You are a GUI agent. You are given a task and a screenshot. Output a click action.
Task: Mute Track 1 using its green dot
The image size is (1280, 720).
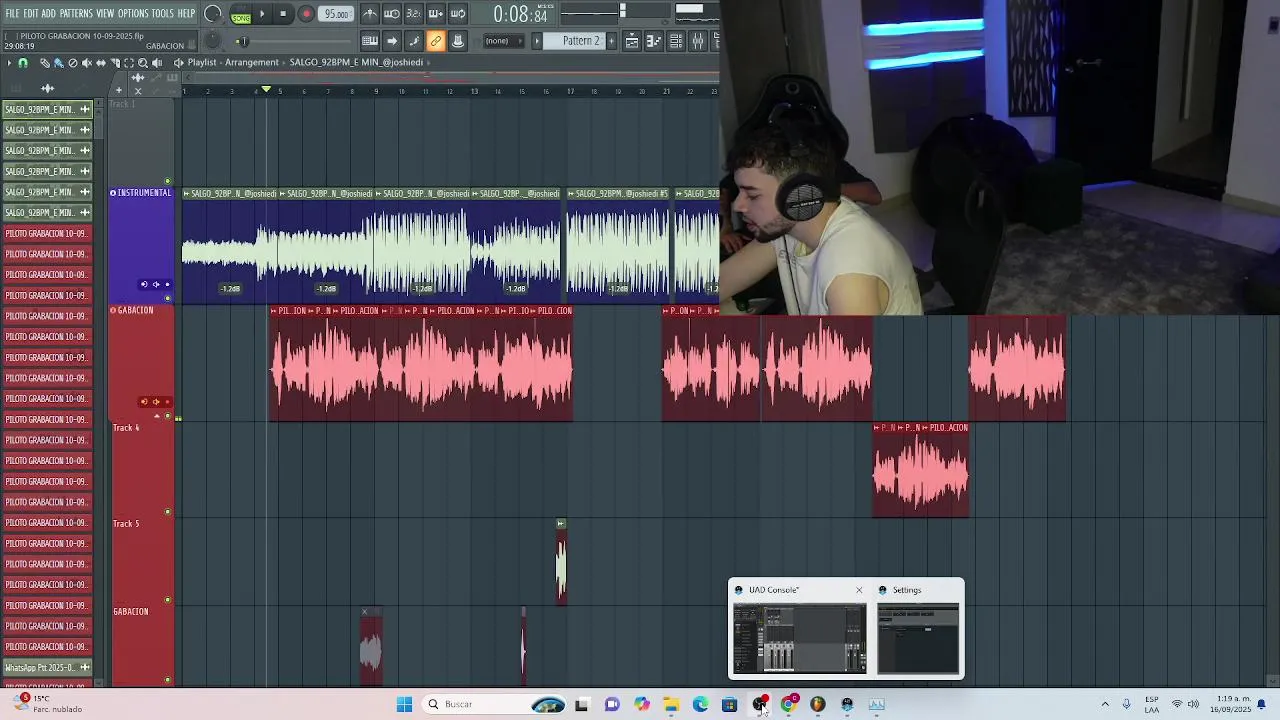pos(168,181)
